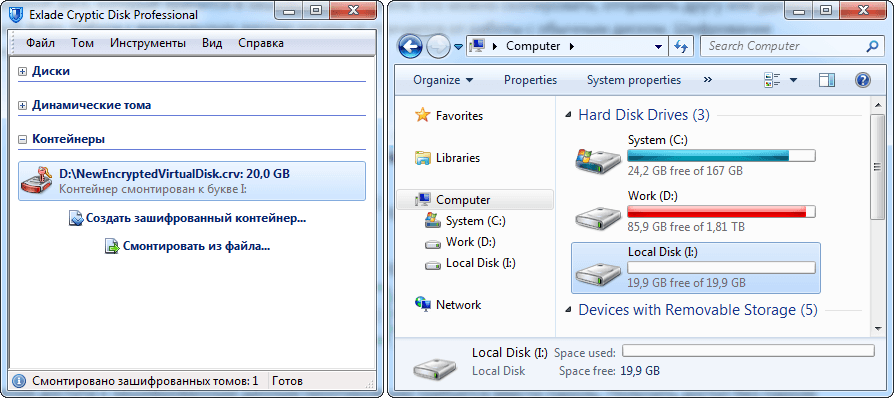Click the Explorer vertical scrollbar thumb

coord(877,165)
